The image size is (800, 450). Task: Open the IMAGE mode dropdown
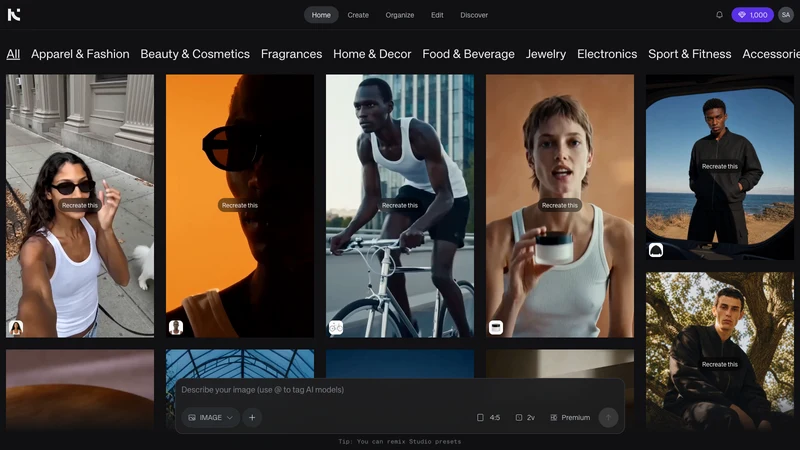click(211, 417)
